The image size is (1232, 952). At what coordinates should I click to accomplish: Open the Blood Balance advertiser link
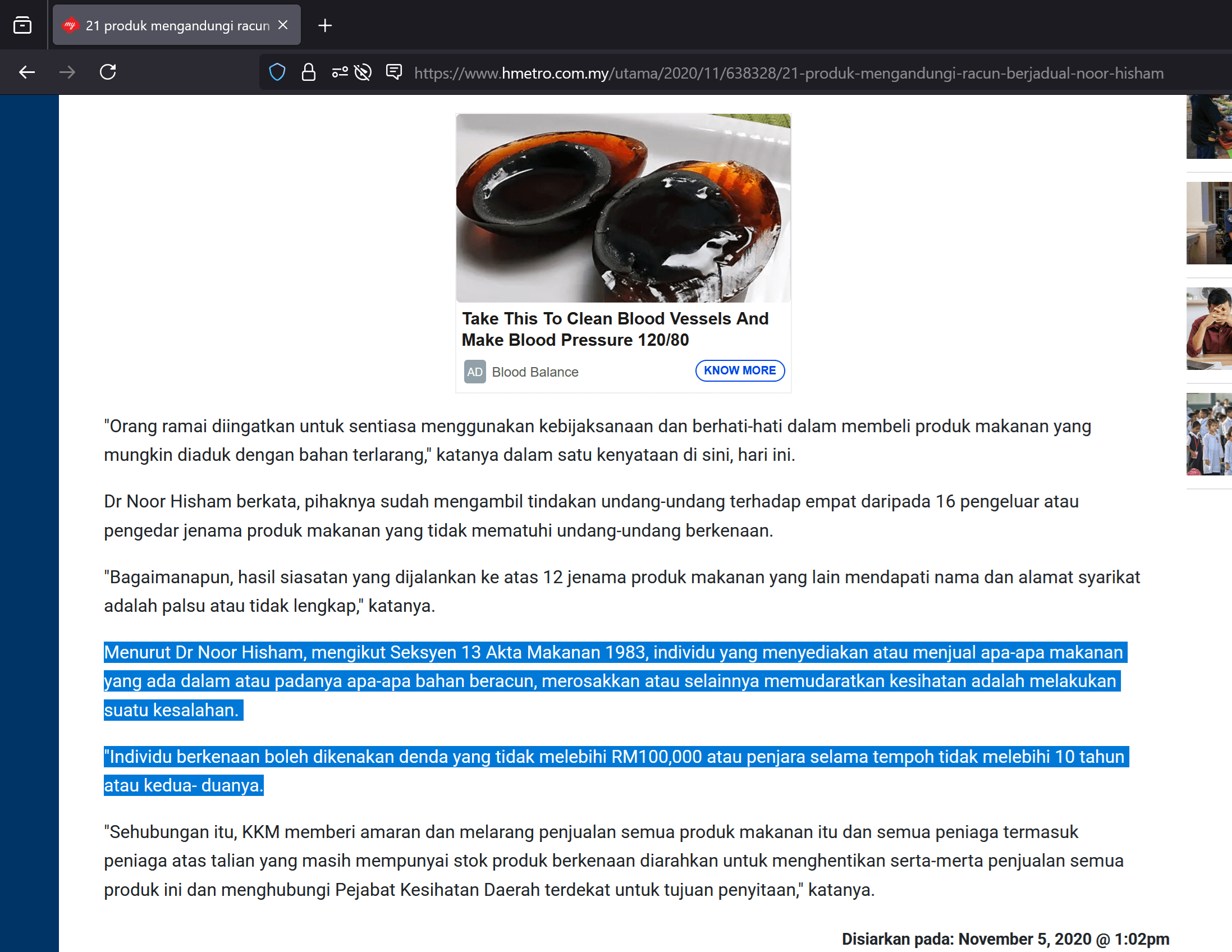535,372
